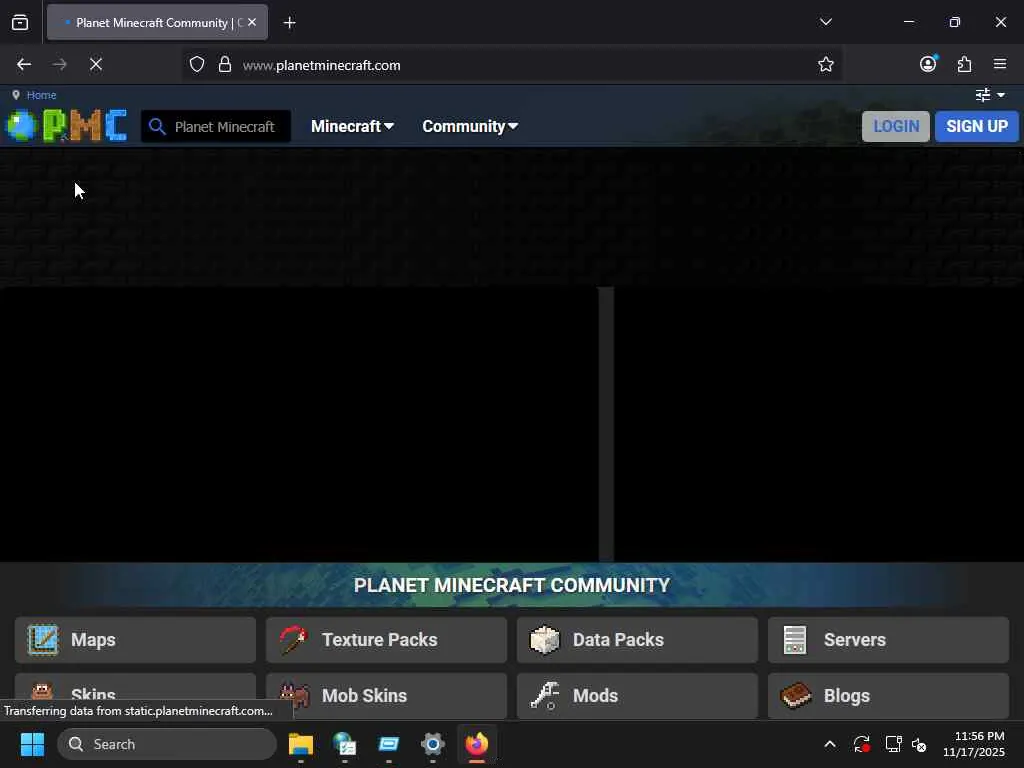Click the blue window app taskbar icon
The width and height of the screenshot is (1024, 768).
389,744
